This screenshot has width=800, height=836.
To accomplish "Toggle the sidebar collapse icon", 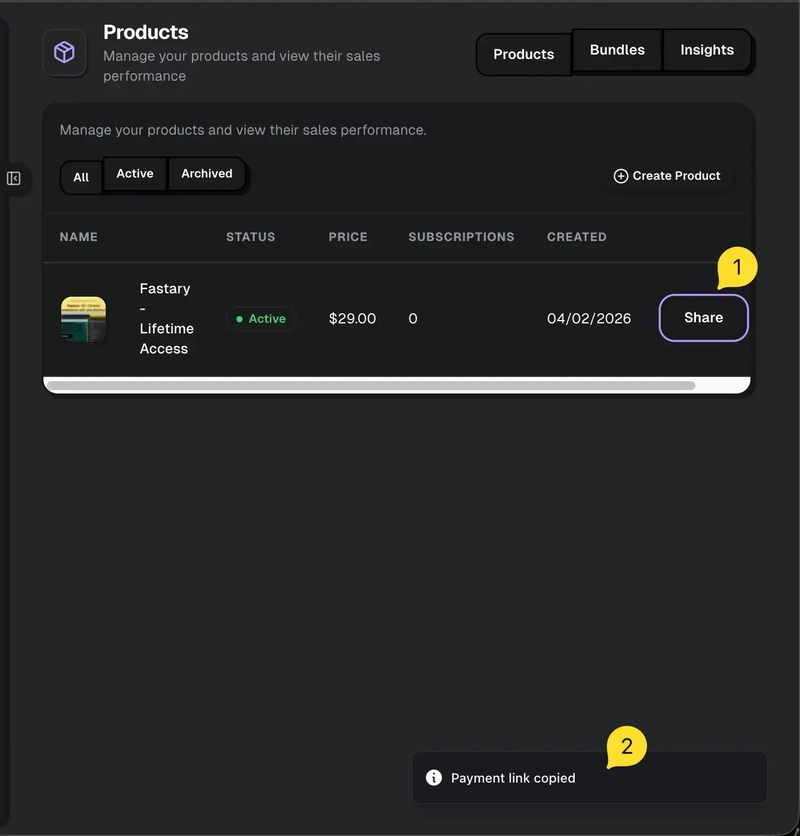I will pos(14,178).
